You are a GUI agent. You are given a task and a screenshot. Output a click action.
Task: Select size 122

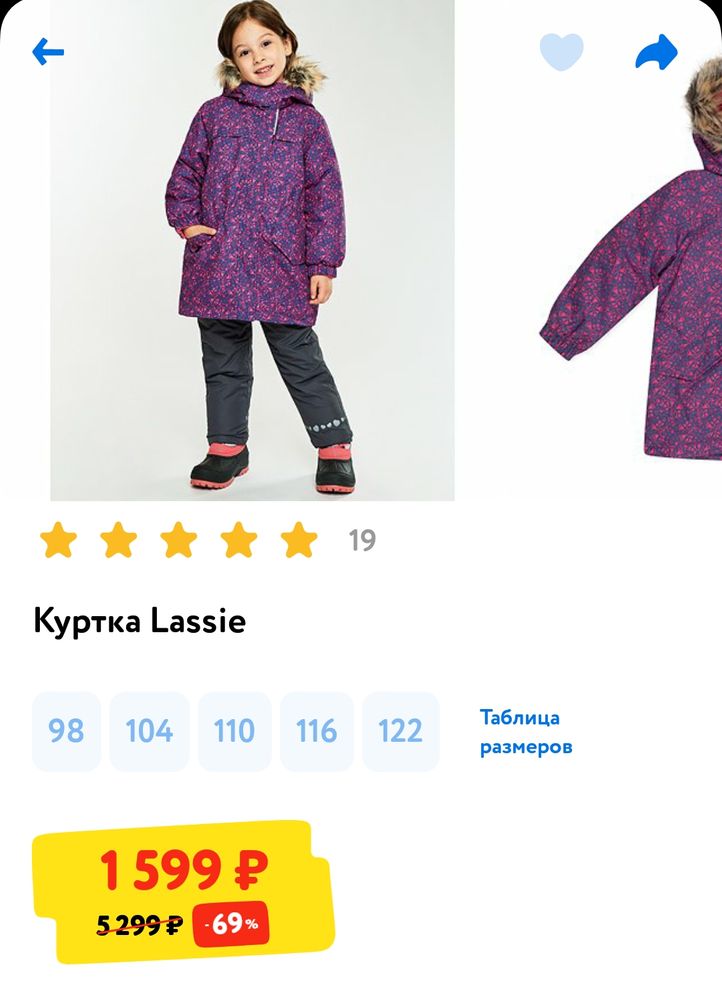(401, 731)
